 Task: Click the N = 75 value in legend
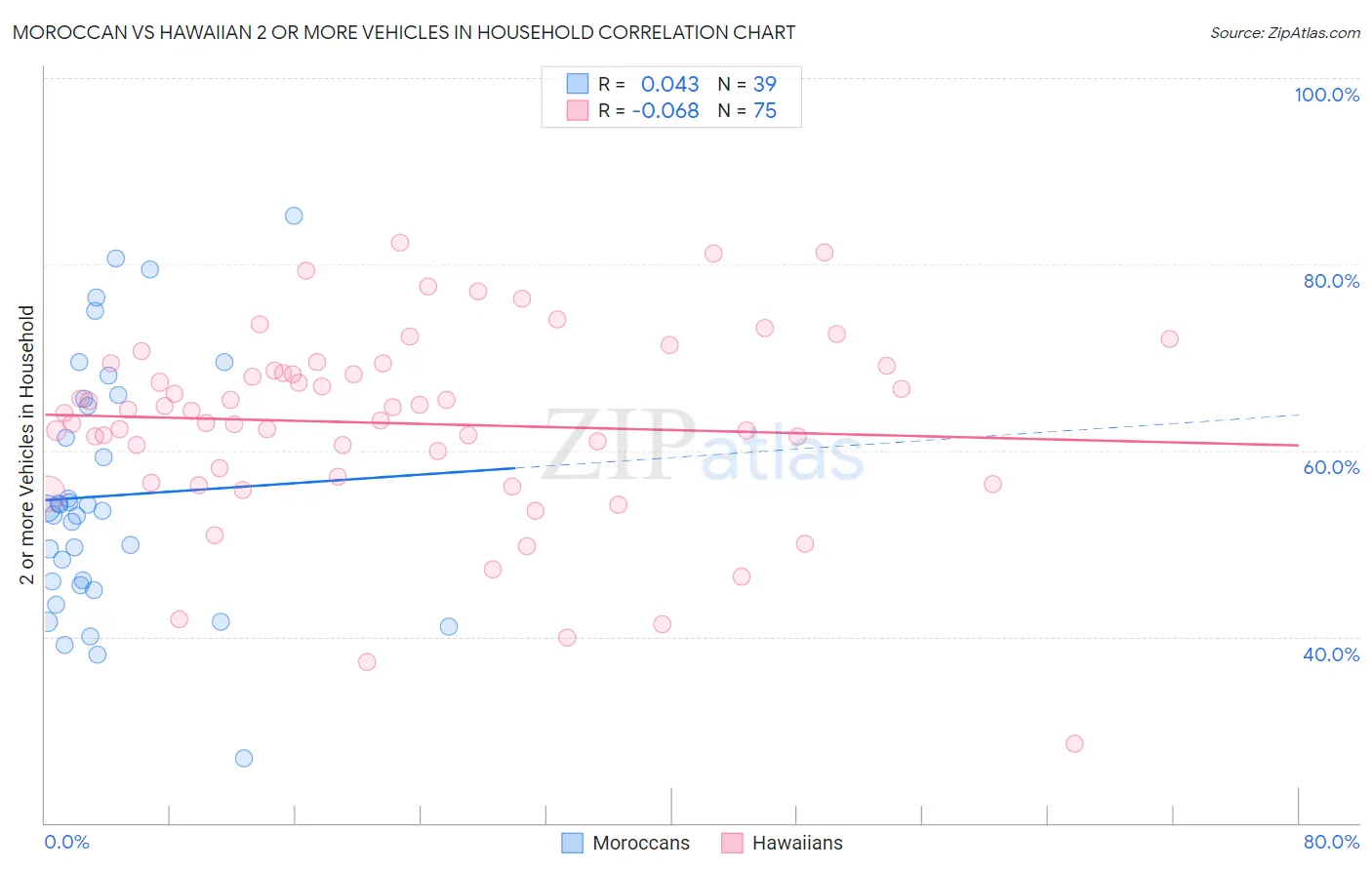[747, 110]
